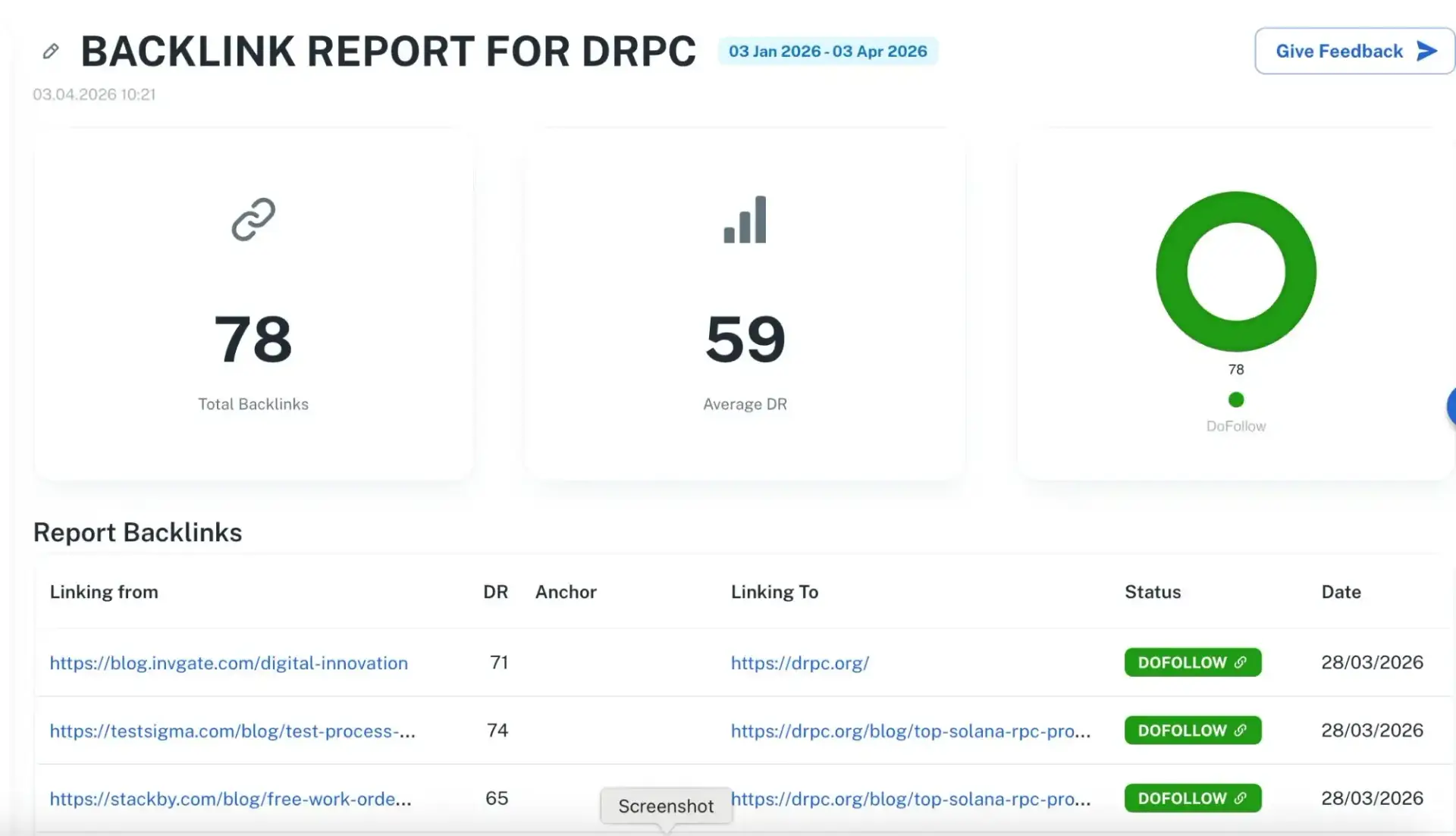The image size is (1456, 836).
Task: Select the green segment of the donut chart
Action: pyautogui.click(x=1235, y=205)
